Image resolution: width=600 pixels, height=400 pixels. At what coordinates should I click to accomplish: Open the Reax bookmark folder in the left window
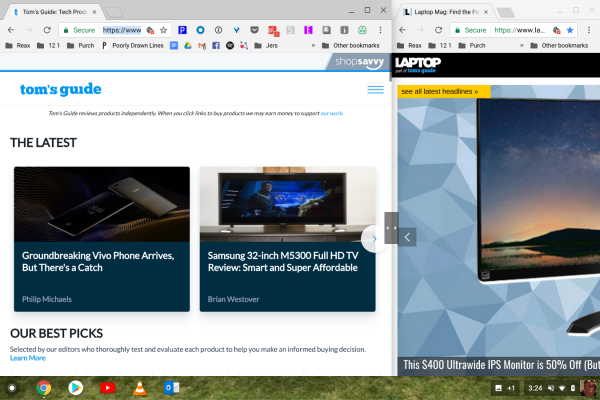tap(18, 46)
